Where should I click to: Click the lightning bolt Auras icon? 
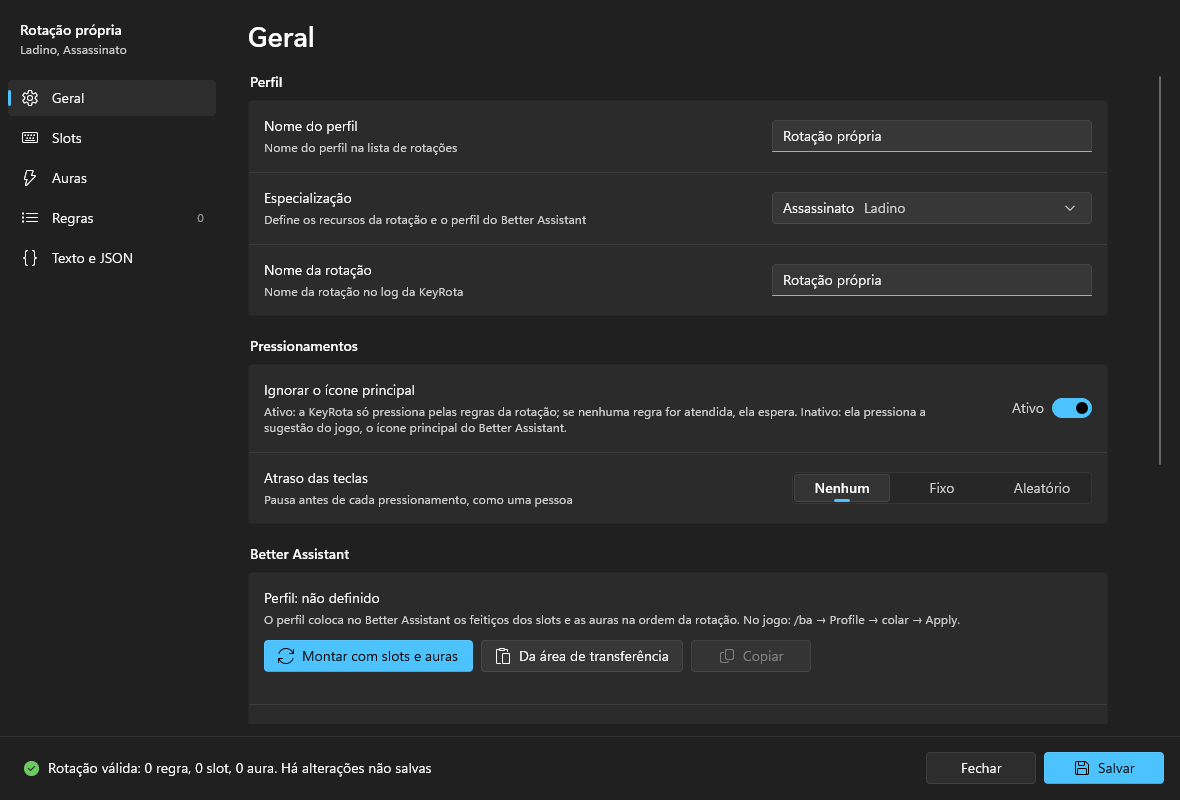(x=30, y=178)
